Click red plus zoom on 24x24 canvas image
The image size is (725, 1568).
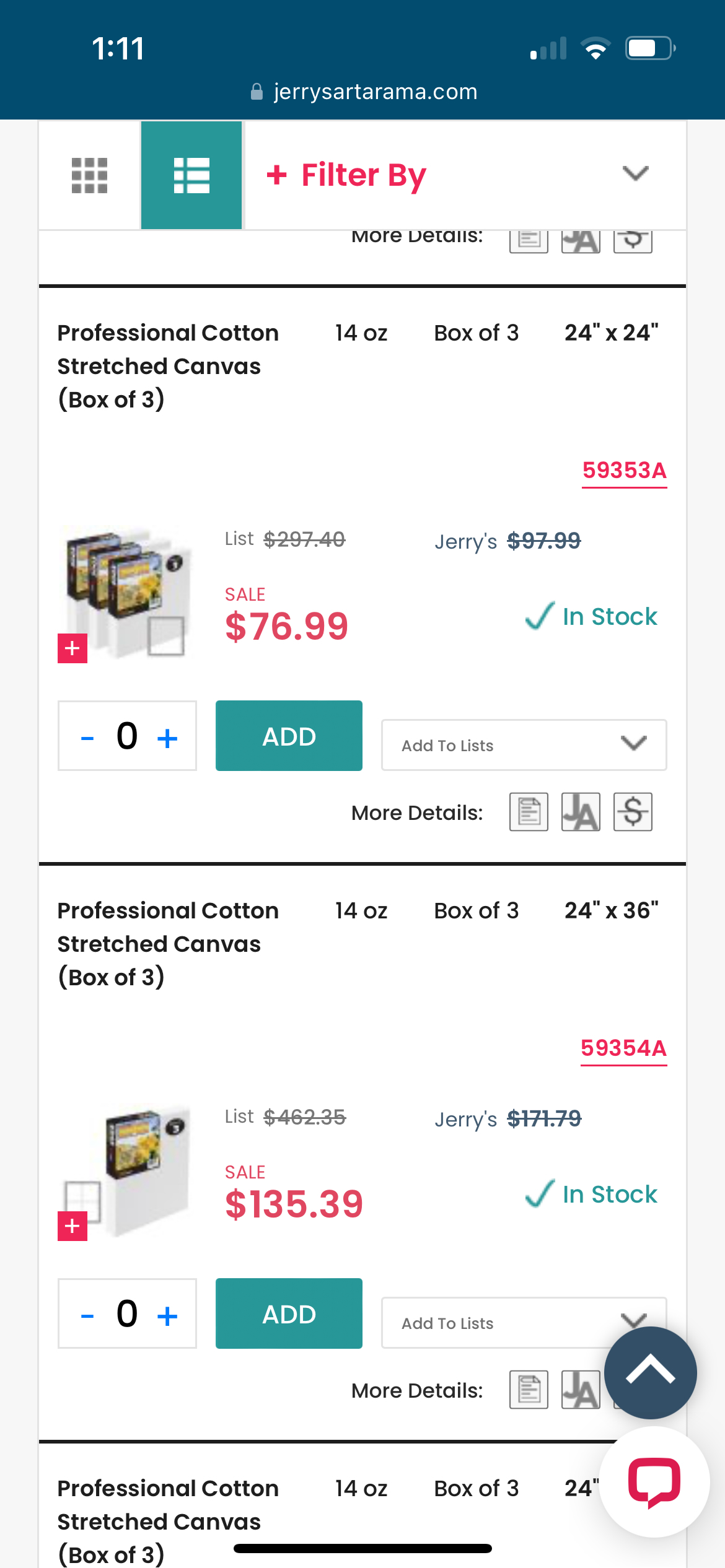tap(72, 648)
